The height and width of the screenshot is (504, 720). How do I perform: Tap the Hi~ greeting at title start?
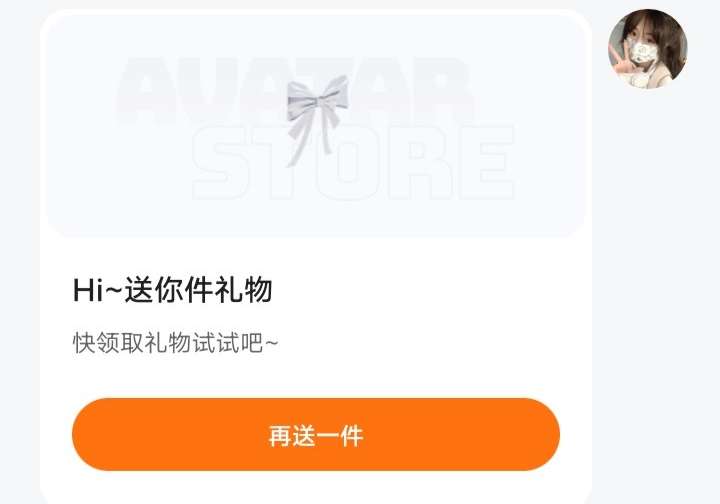(x=98, y=291)
